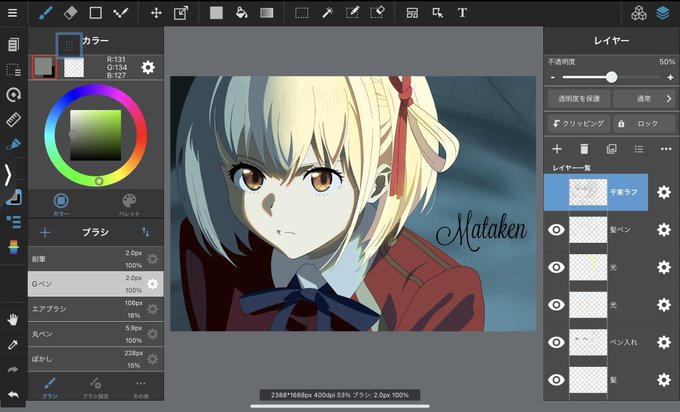Image resolution: width=680 pixels, height=412 pixels.
Task: Switch to カラー color tab
Action: click(x=61, y=205)
